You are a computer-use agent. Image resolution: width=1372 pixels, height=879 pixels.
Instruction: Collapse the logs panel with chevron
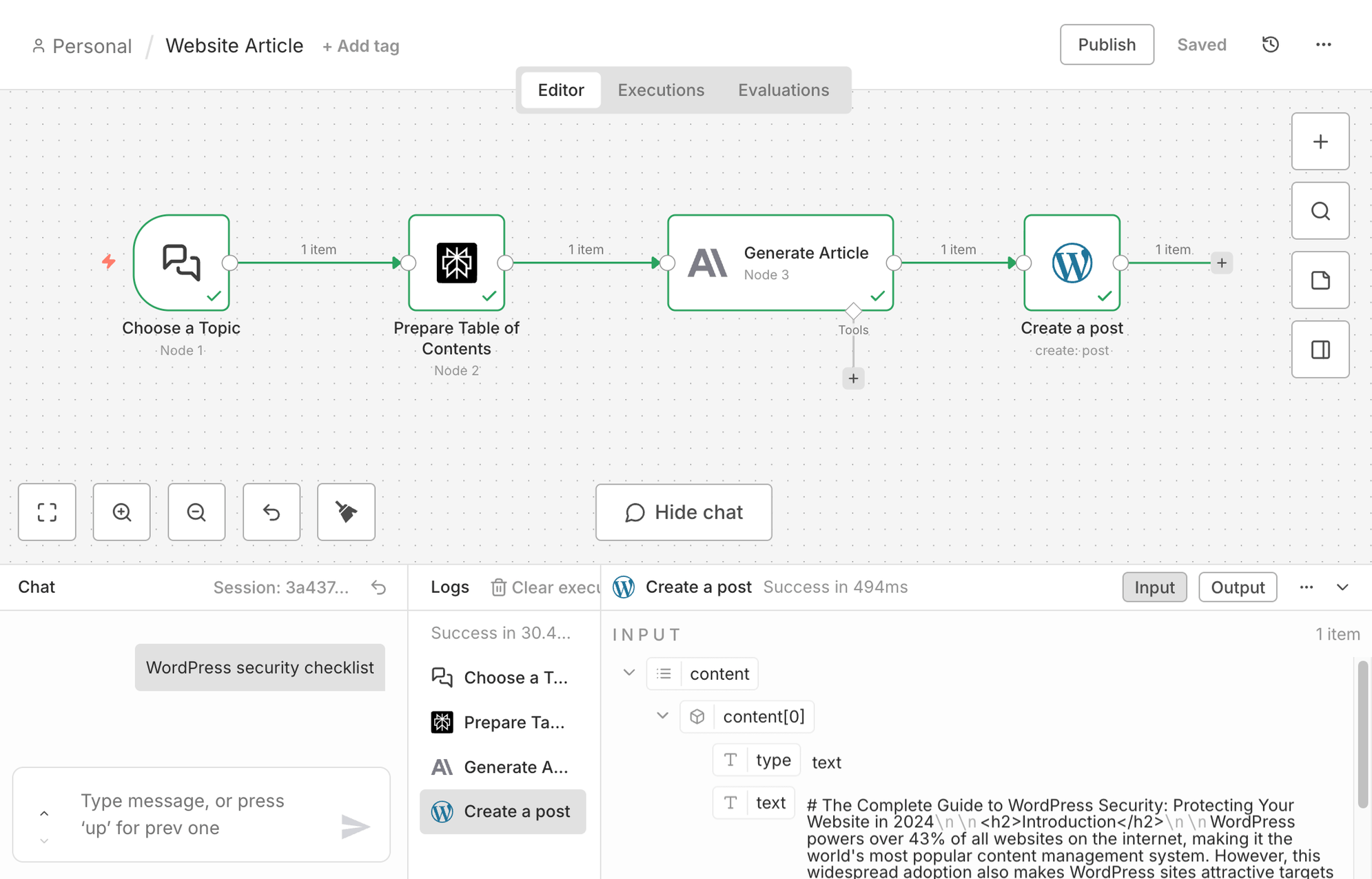click(1342, 587)
